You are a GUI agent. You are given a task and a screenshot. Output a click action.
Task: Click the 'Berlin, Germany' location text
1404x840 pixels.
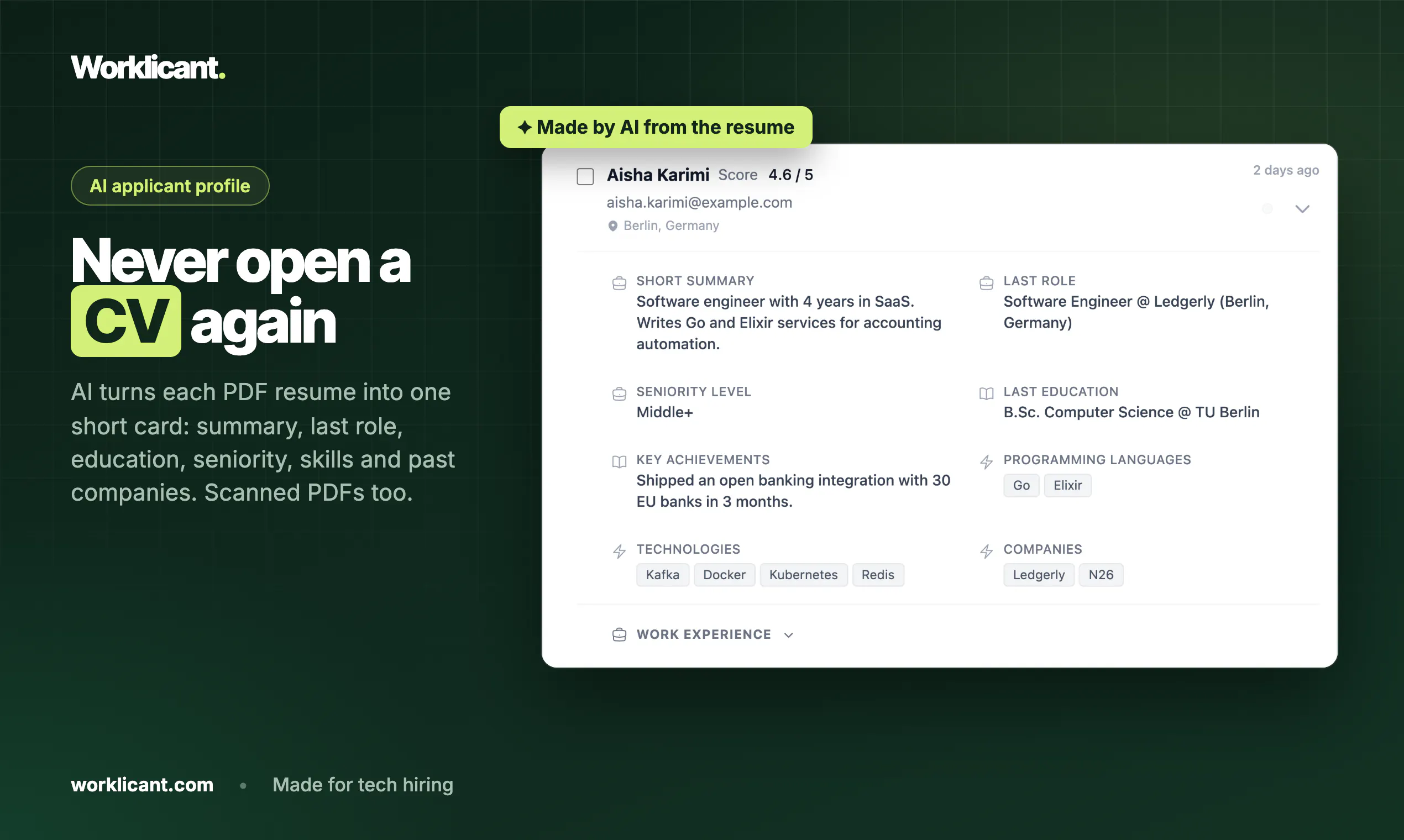click(671, 225)
